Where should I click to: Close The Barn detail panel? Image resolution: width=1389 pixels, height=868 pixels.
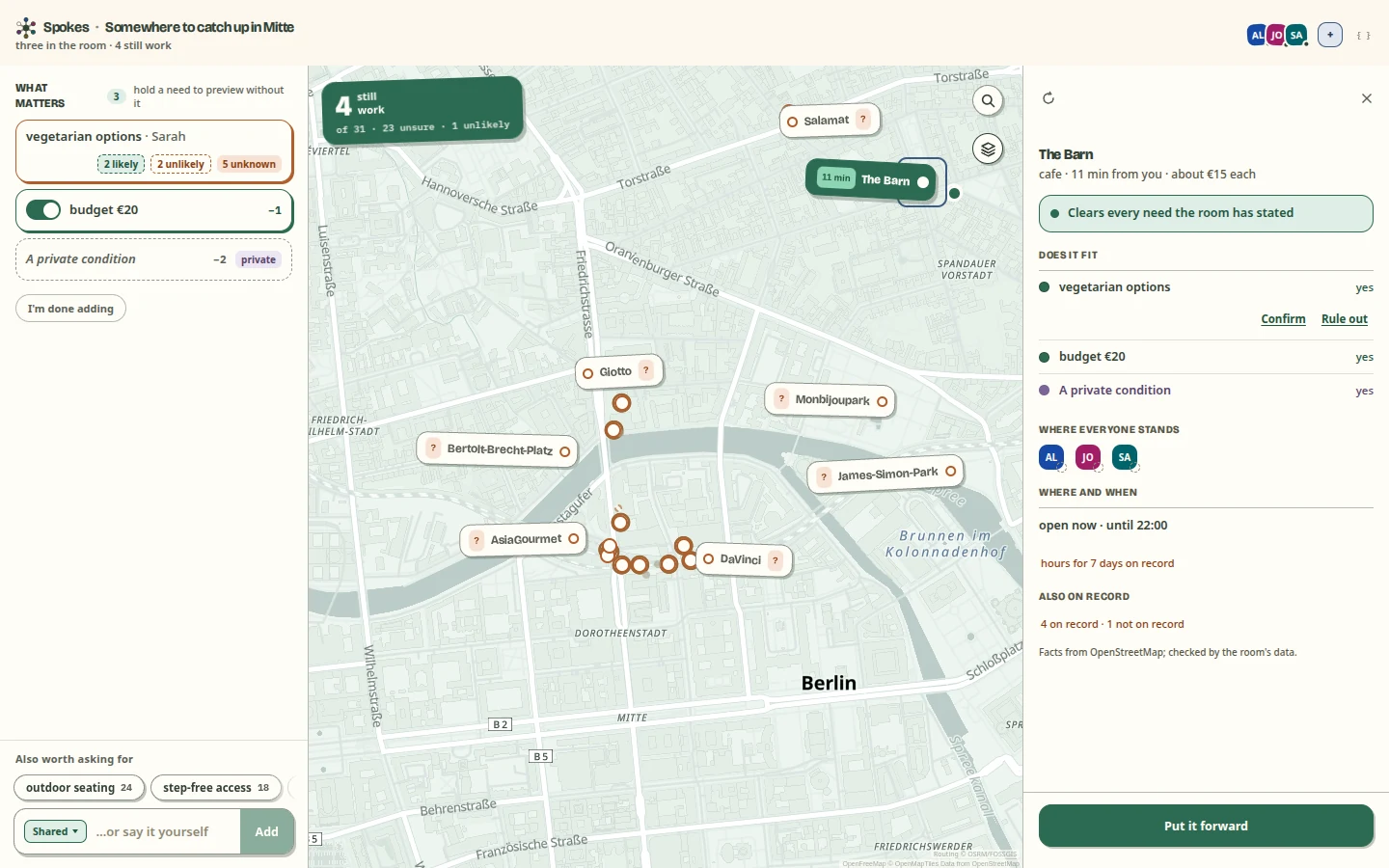coord(1366,98)
